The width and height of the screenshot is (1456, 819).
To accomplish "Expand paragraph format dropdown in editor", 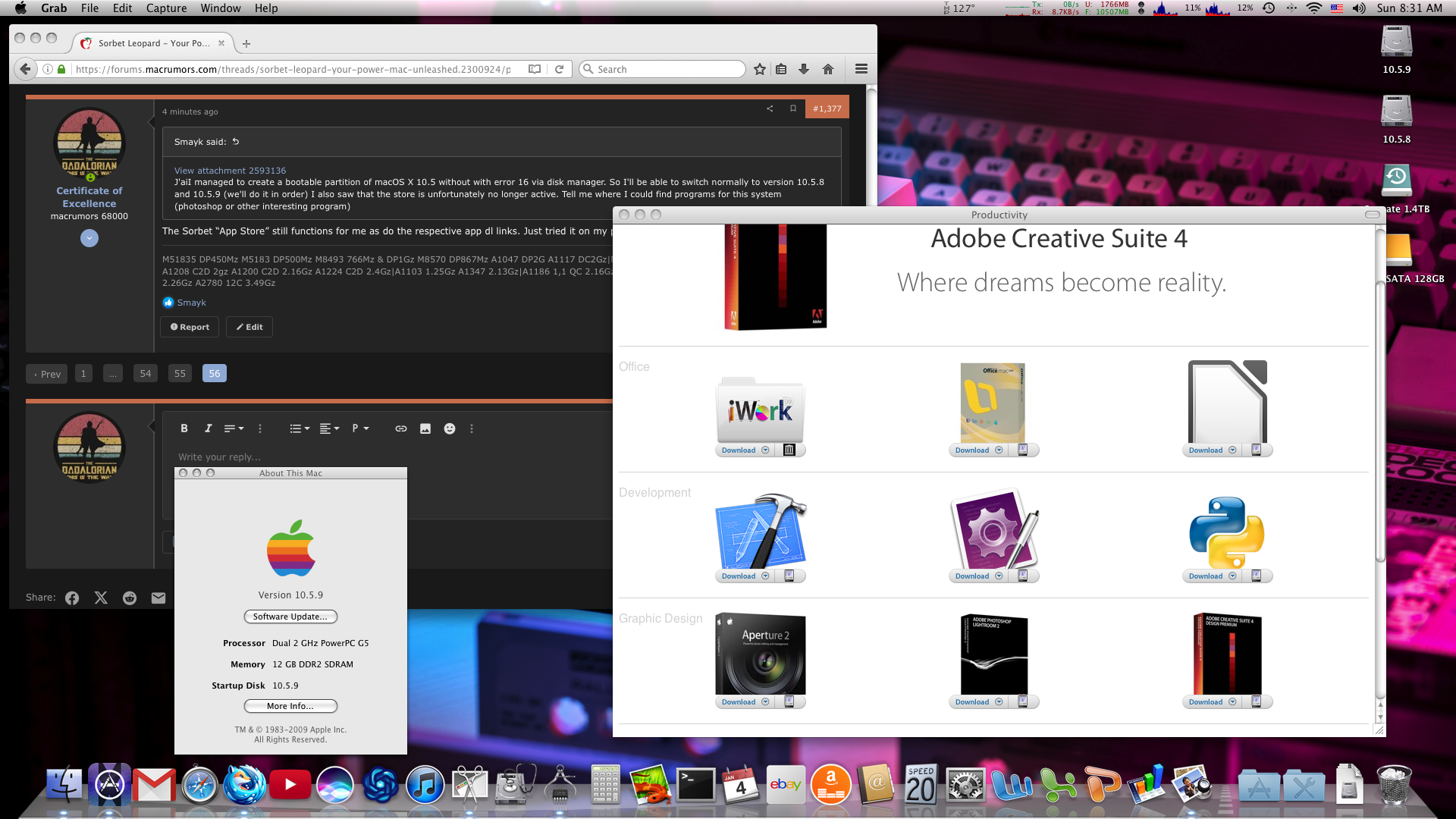I will (360, 428).
